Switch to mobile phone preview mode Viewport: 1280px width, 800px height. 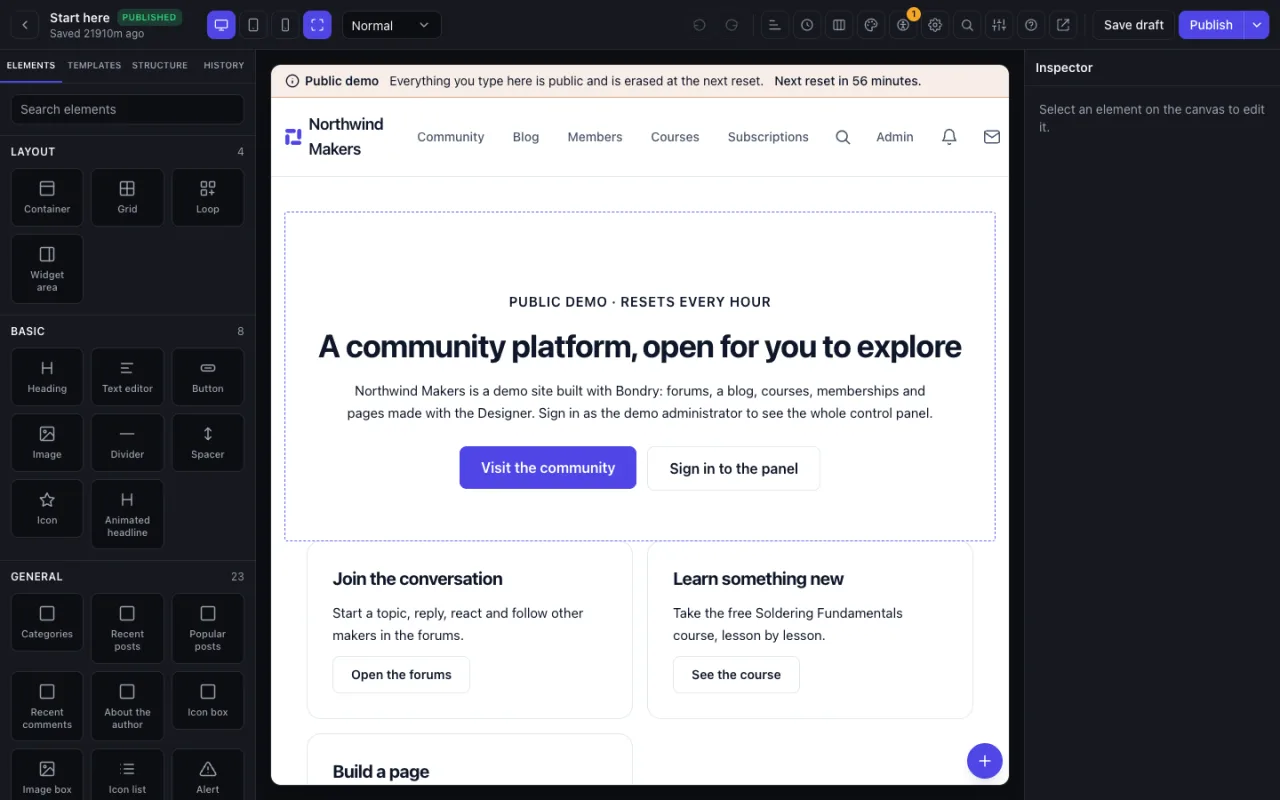coord(285,25)
